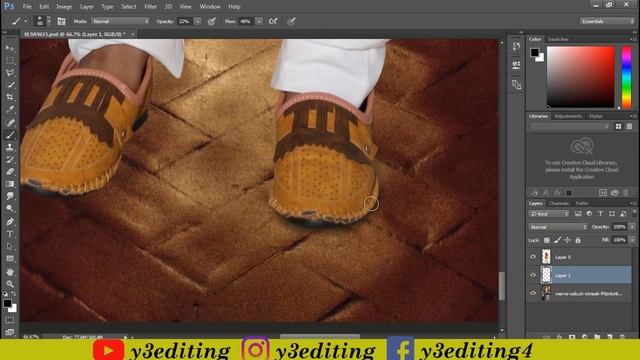Select the Pen tool
The height and width of the screenshot is (360, 640).
click(x=10, y=222)
